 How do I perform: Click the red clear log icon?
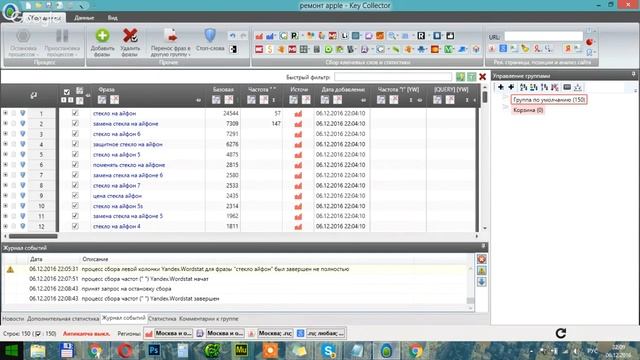(482, 259)
